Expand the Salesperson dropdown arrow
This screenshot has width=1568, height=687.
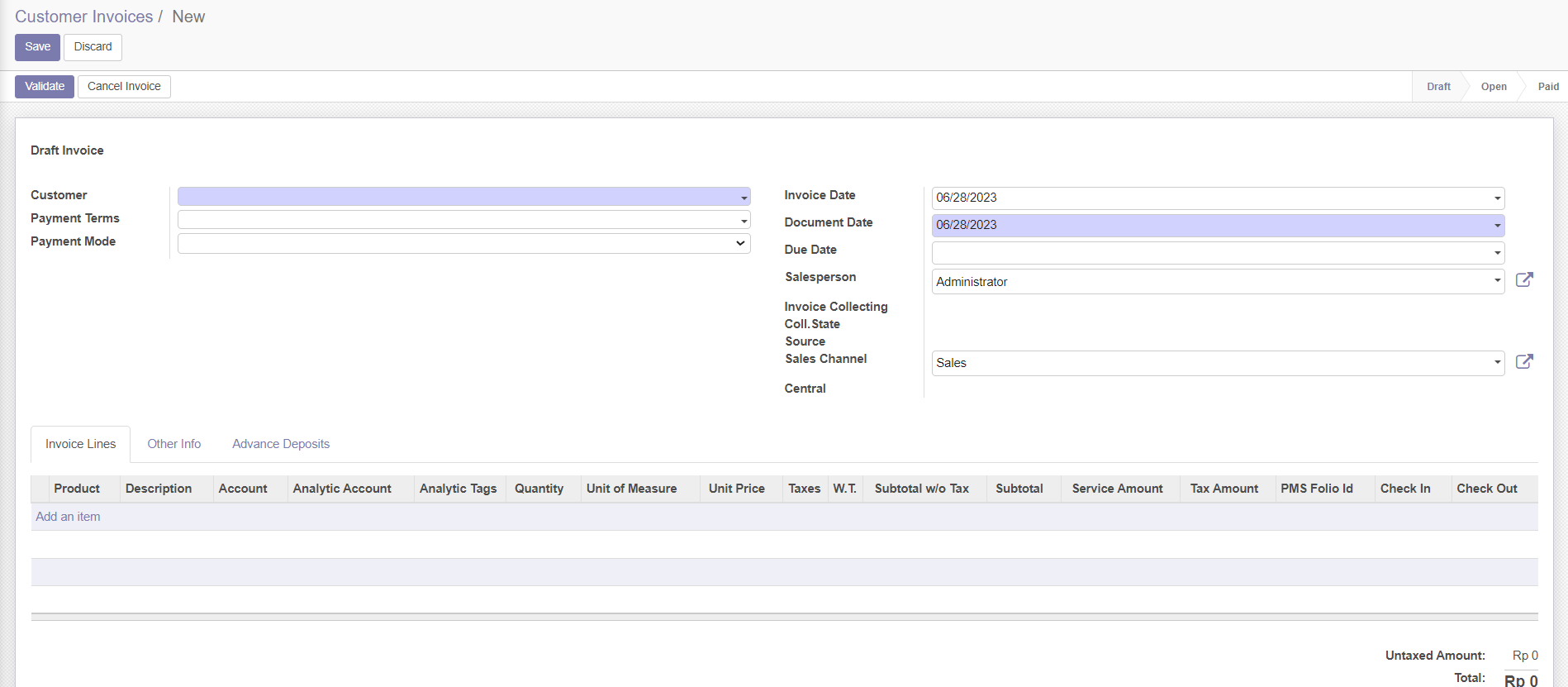click(1497, 281)
